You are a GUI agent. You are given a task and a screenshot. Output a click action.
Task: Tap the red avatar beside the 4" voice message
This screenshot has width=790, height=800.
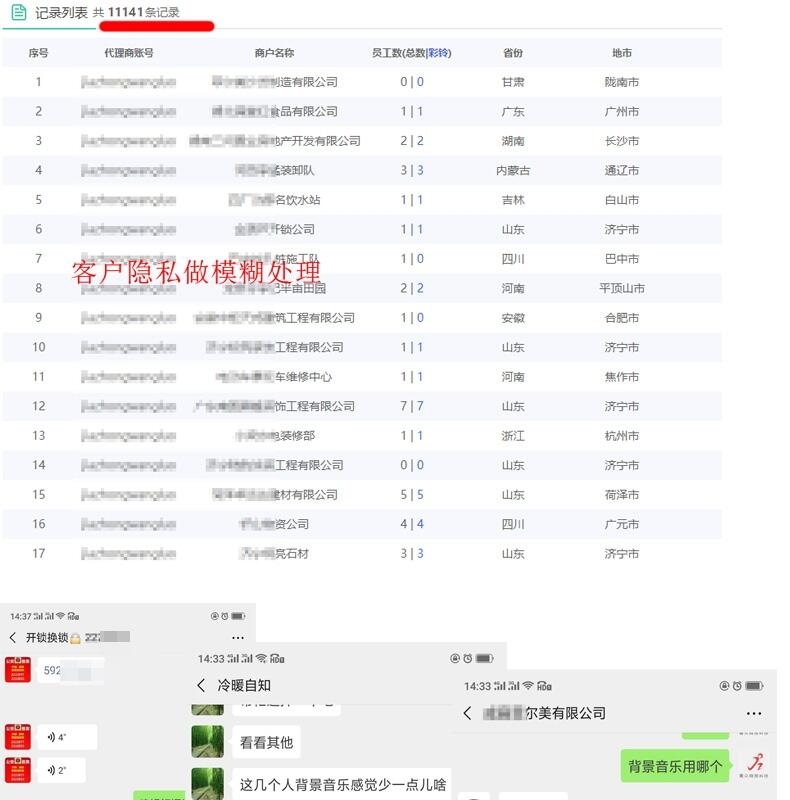tap(16, 738)
